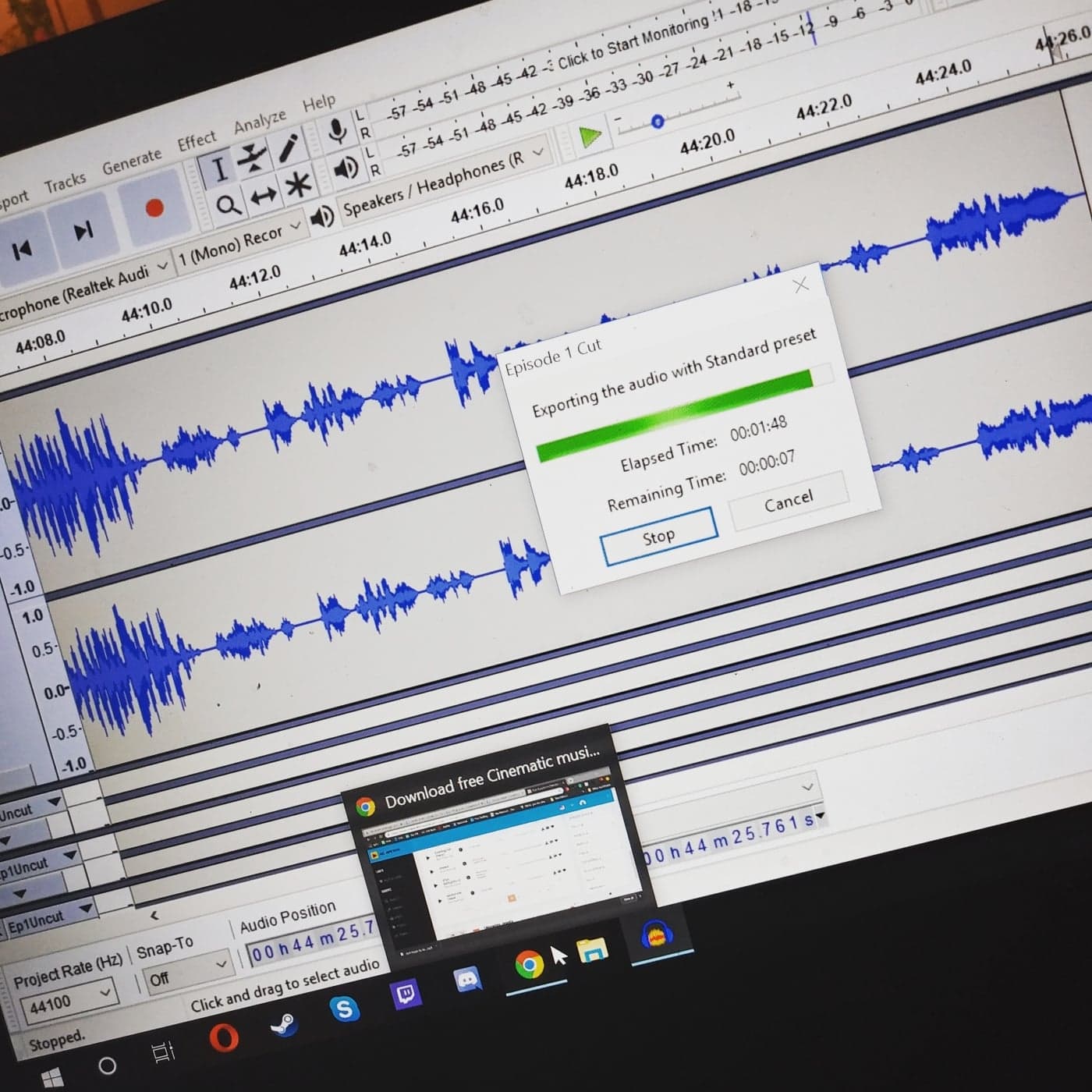Click the Audio Position time field
The width and height of the screenshot is (1092, 1092).
point(312,942)
